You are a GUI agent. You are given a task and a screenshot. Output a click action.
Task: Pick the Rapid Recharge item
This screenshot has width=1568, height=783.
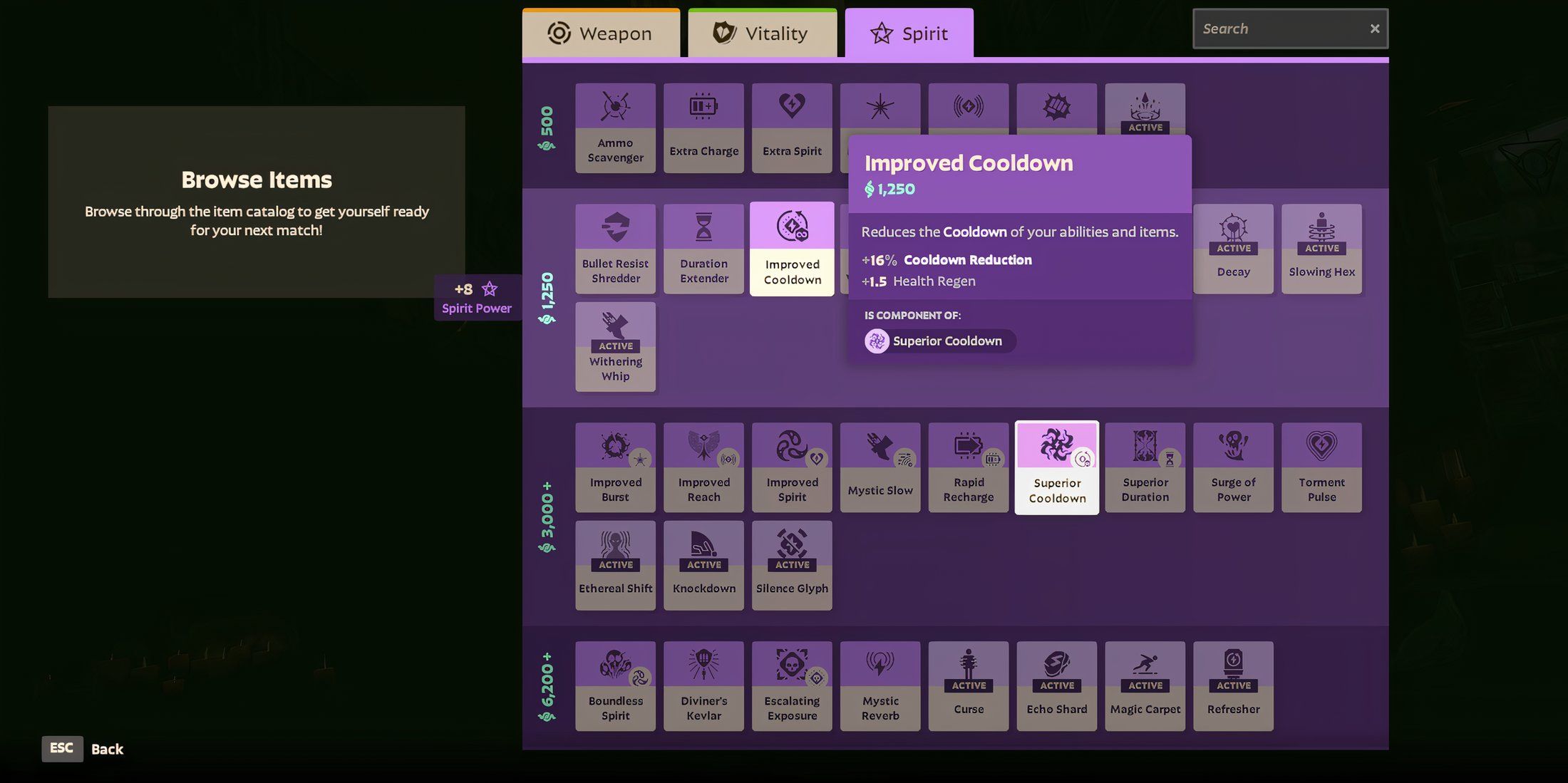(969, 467)
